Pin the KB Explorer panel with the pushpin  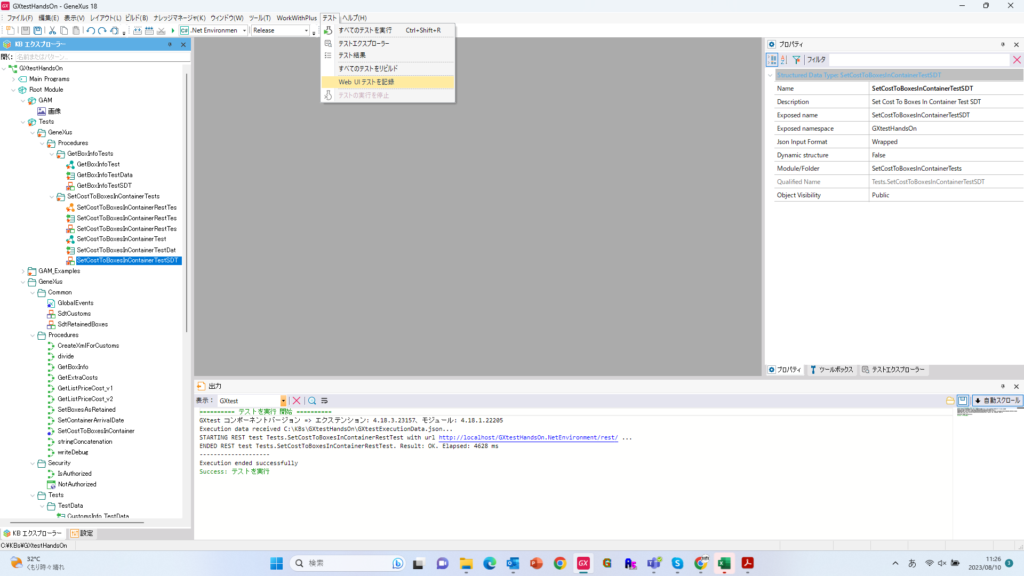[x=172, y=44]
